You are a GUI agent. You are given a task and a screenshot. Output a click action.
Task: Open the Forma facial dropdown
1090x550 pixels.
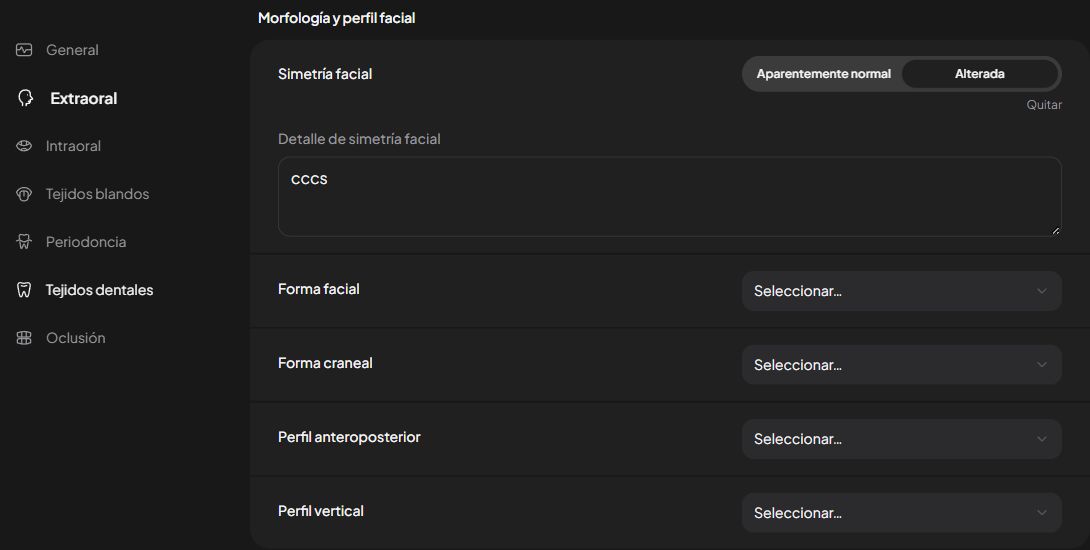click(902, 291)
